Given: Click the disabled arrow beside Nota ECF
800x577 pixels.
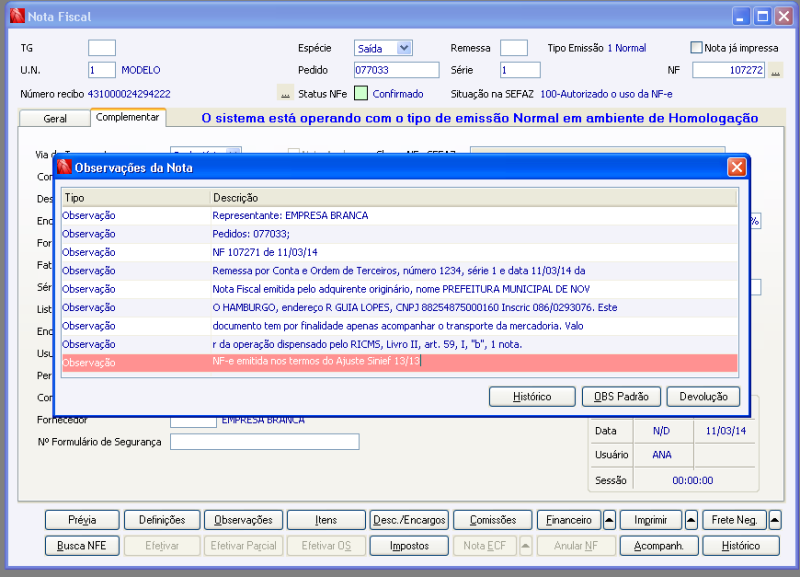Looking at the screenshot, I should tap(526, 546).
